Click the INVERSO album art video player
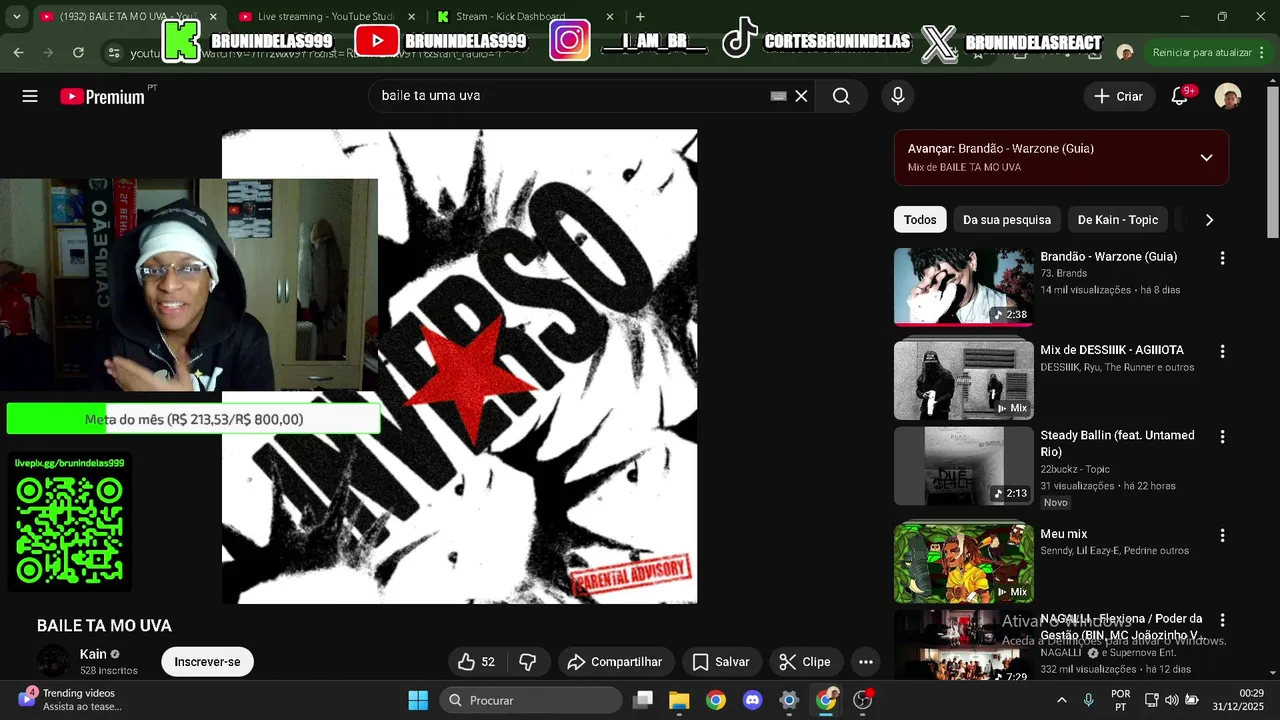This screenshot has width=1280, height=720. tap(459, 366)
